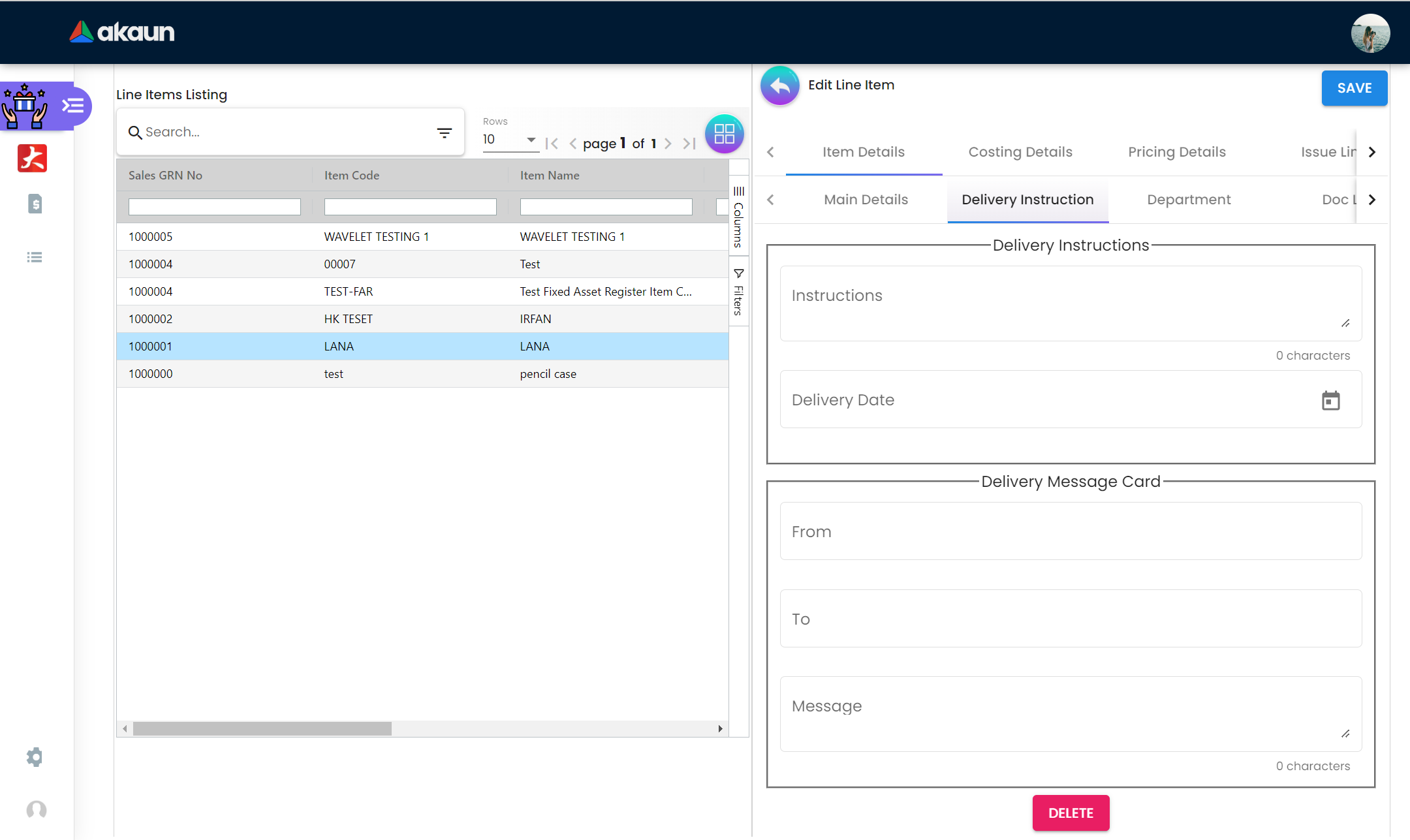Click the red running-figure app icon in sidebar

[33, 158]
